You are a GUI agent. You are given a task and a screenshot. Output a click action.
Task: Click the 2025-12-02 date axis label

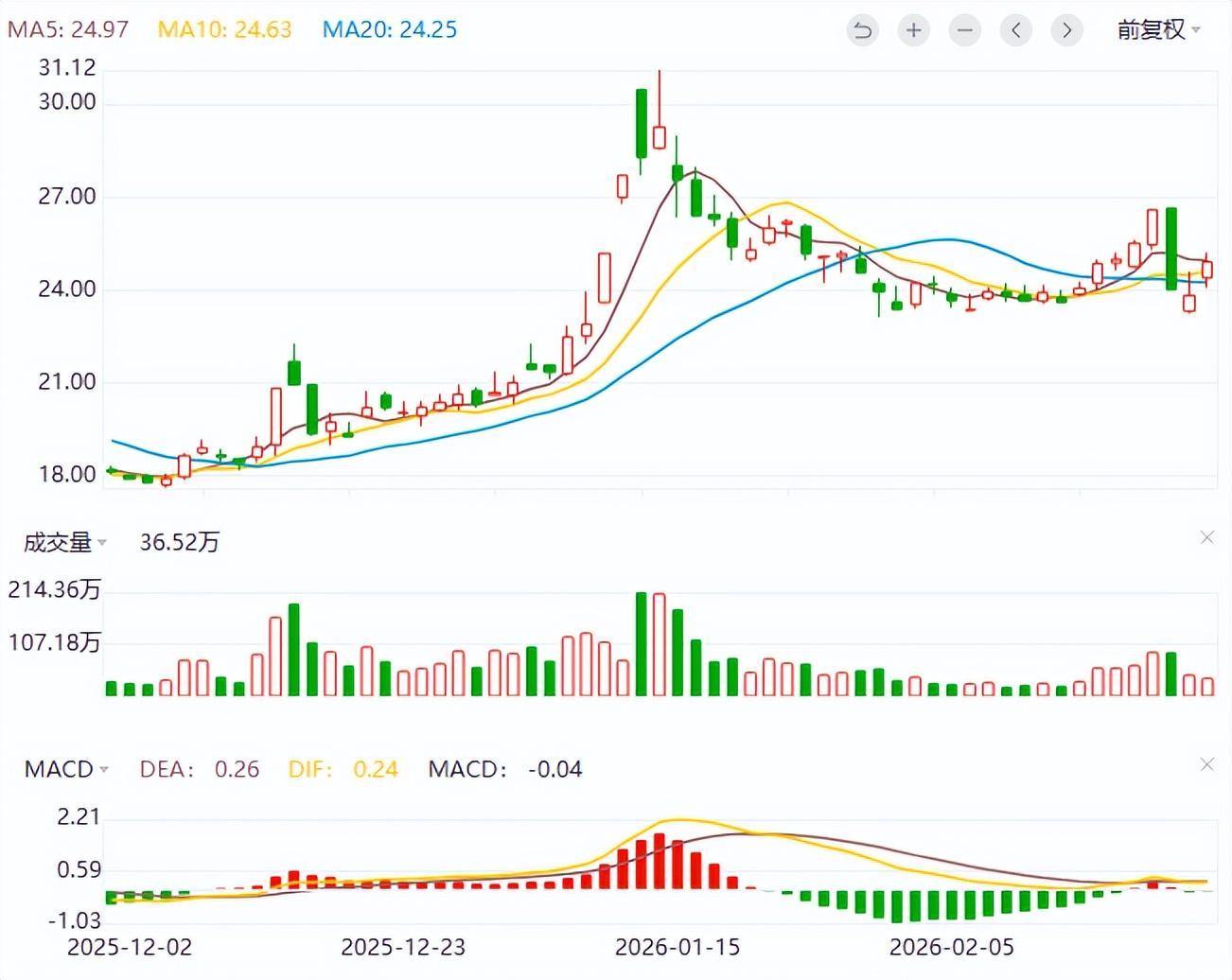point(130,947)
